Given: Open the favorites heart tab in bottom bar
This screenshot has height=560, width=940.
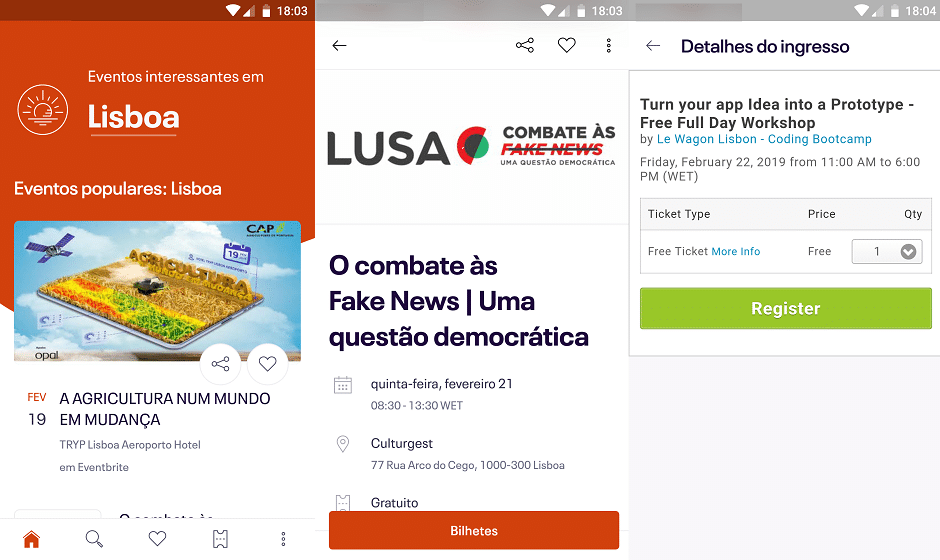Looking at the screenshot, I should click(x=157, y=538).
